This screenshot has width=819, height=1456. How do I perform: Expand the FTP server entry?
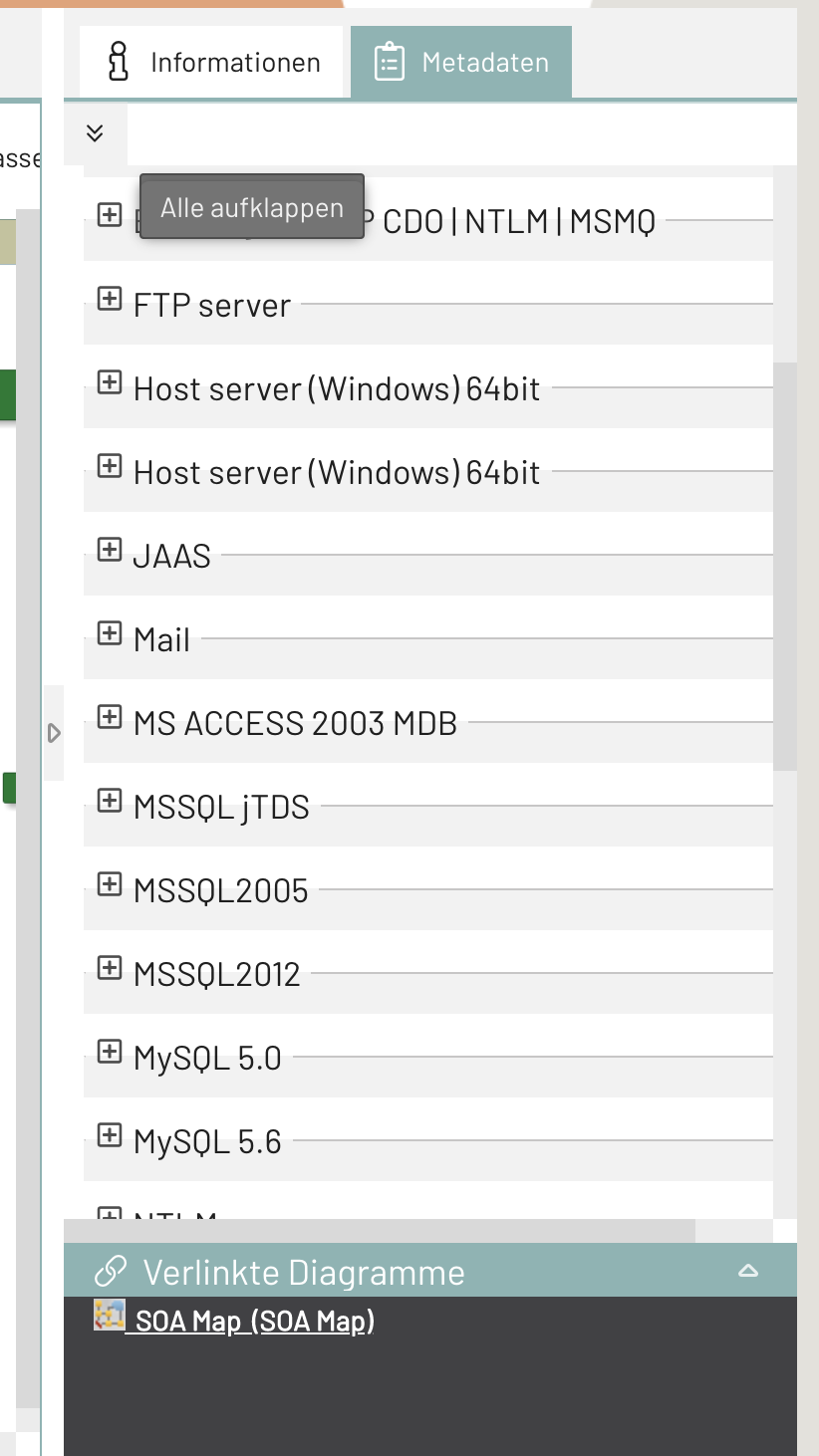[x=110, y=299]
